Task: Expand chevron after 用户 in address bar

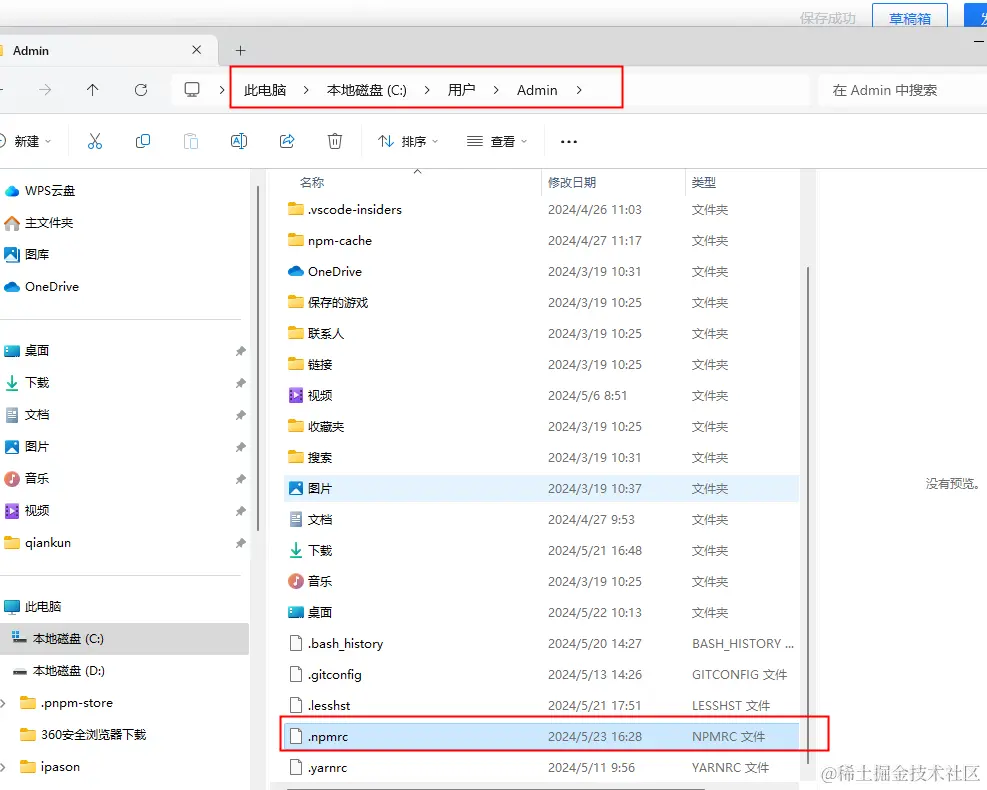Action: [496, 90]
